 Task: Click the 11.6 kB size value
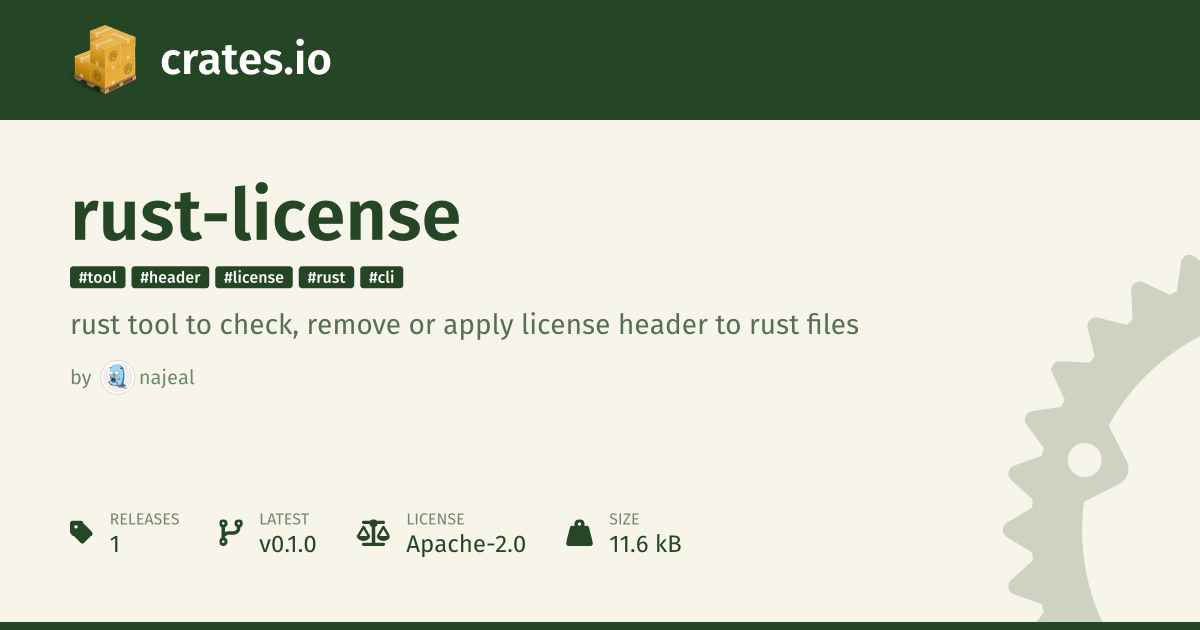645,544
